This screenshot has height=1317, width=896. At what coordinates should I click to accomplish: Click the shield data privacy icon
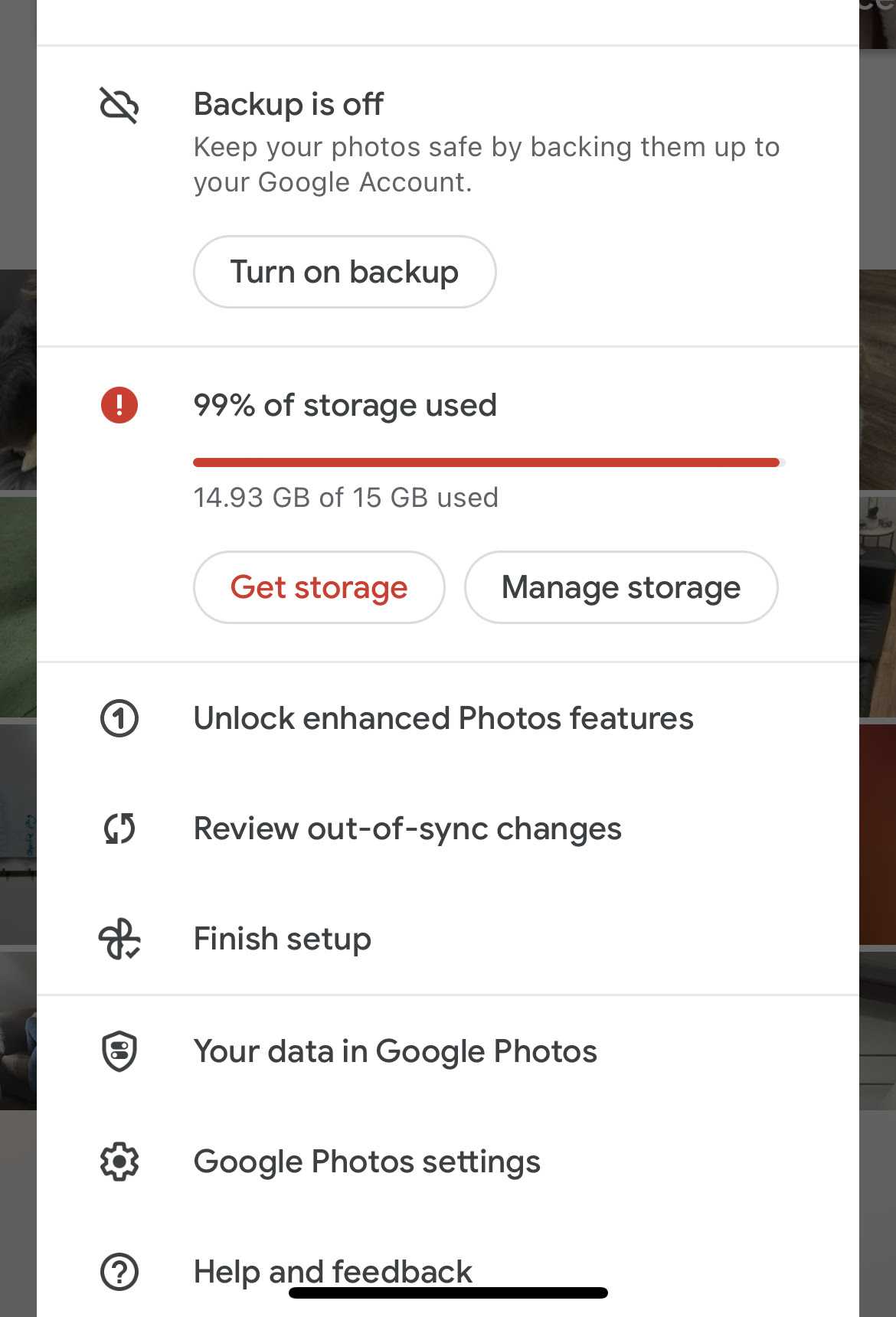[119, 1051]
